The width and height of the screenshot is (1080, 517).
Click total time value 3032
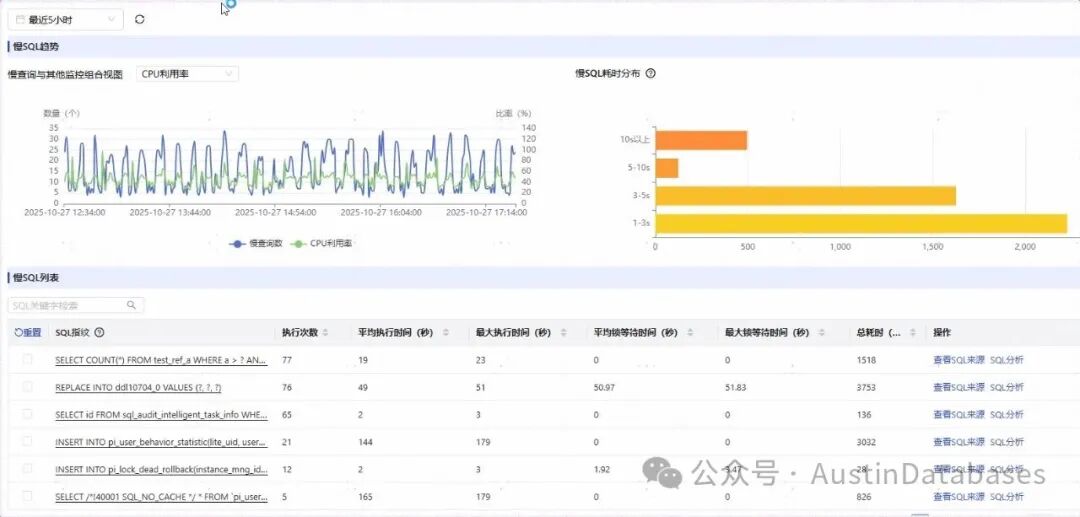point(866,442)
